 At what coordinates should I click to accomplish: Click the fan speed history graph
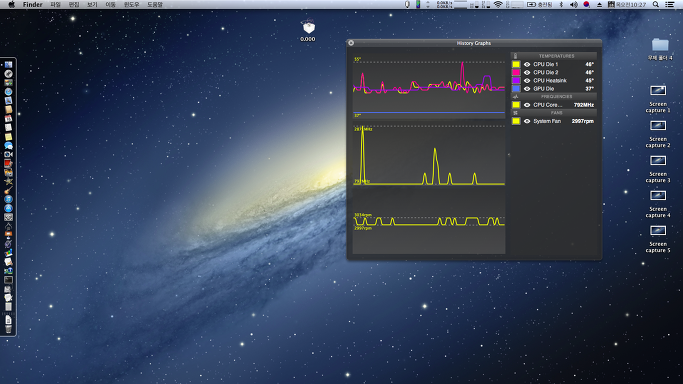pos(429,222)
